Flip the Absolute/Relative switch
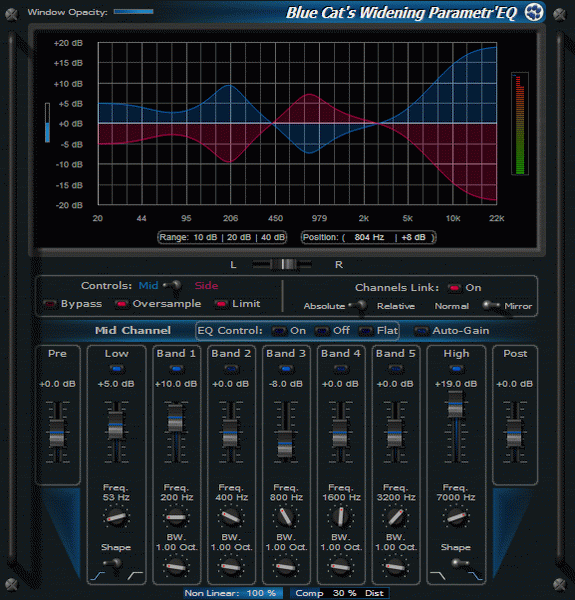Viewport: 575px width, 600px height. (x=358, y=306)
